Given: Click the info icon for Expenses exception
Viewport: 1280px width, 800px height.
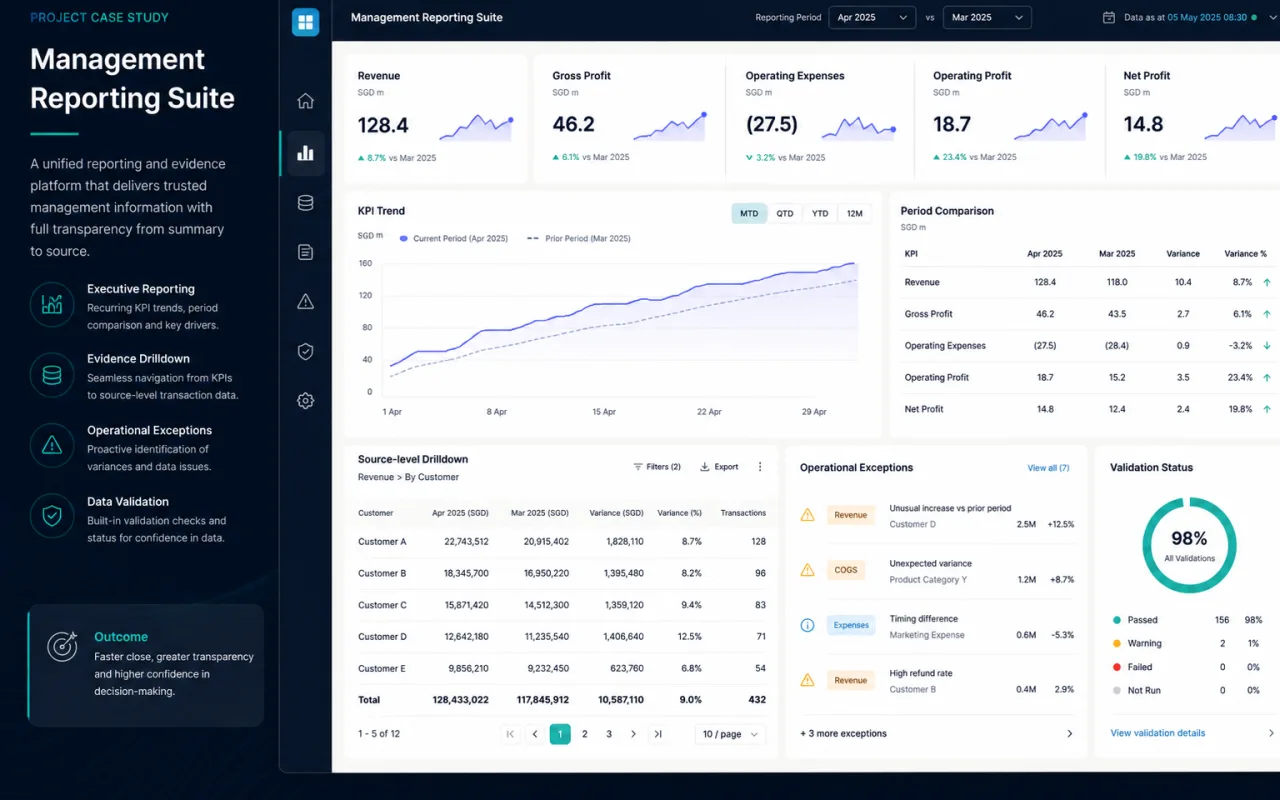Looking at the screenshot, I should pyautogui.click(x=807, y=625).
